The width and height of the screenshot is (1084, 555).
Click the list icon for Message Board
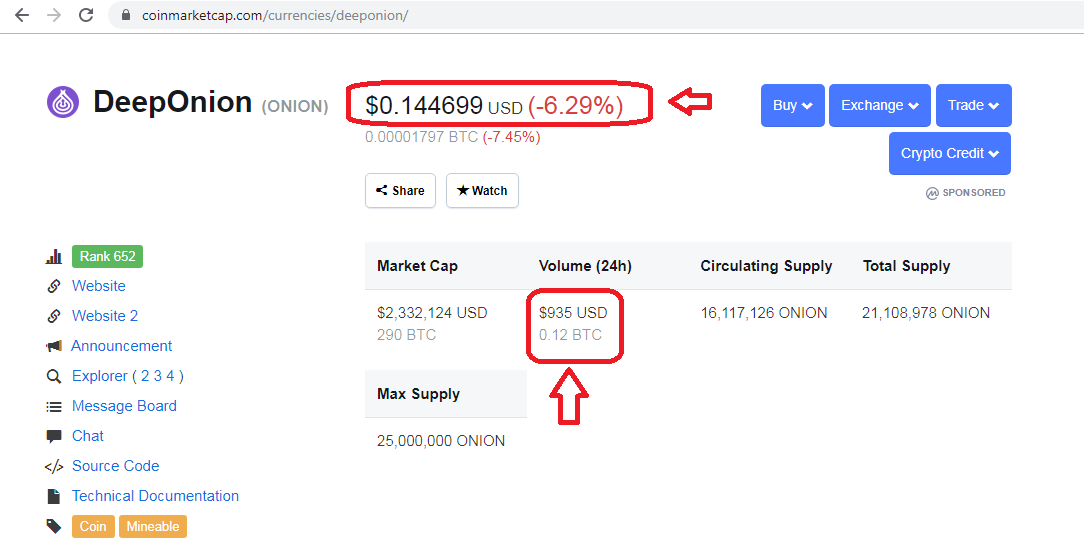click(x=54, y=406)
